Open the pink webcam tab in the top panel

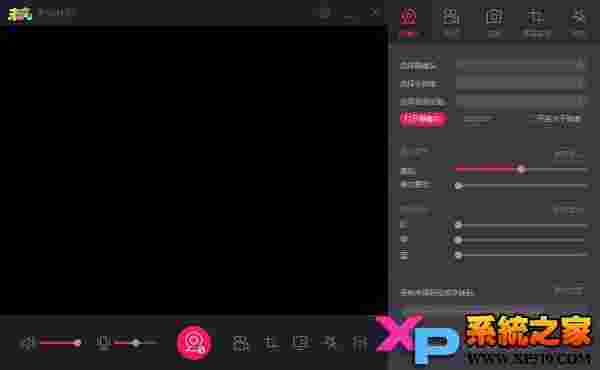coord(408,23)
